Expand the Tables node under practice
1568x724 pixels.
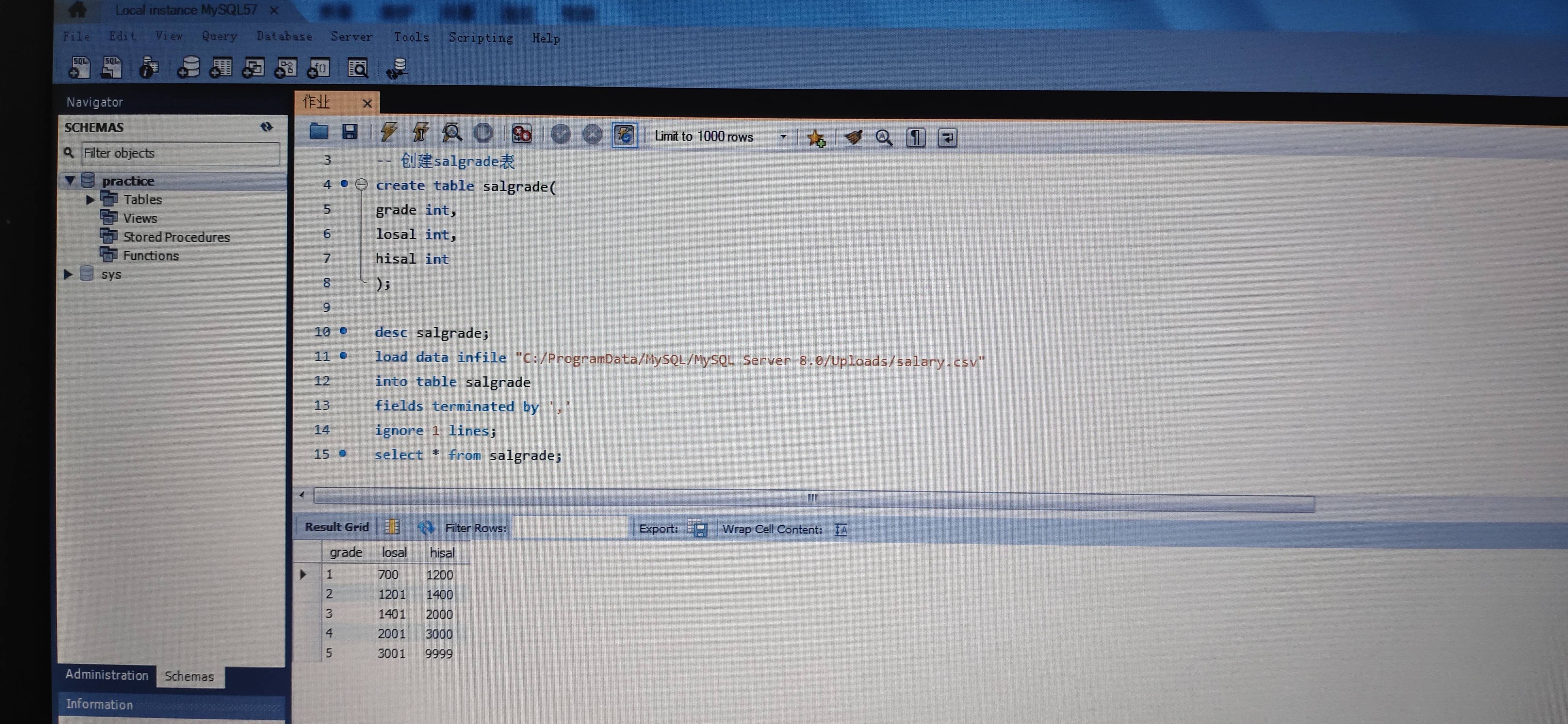click(90, 200)
